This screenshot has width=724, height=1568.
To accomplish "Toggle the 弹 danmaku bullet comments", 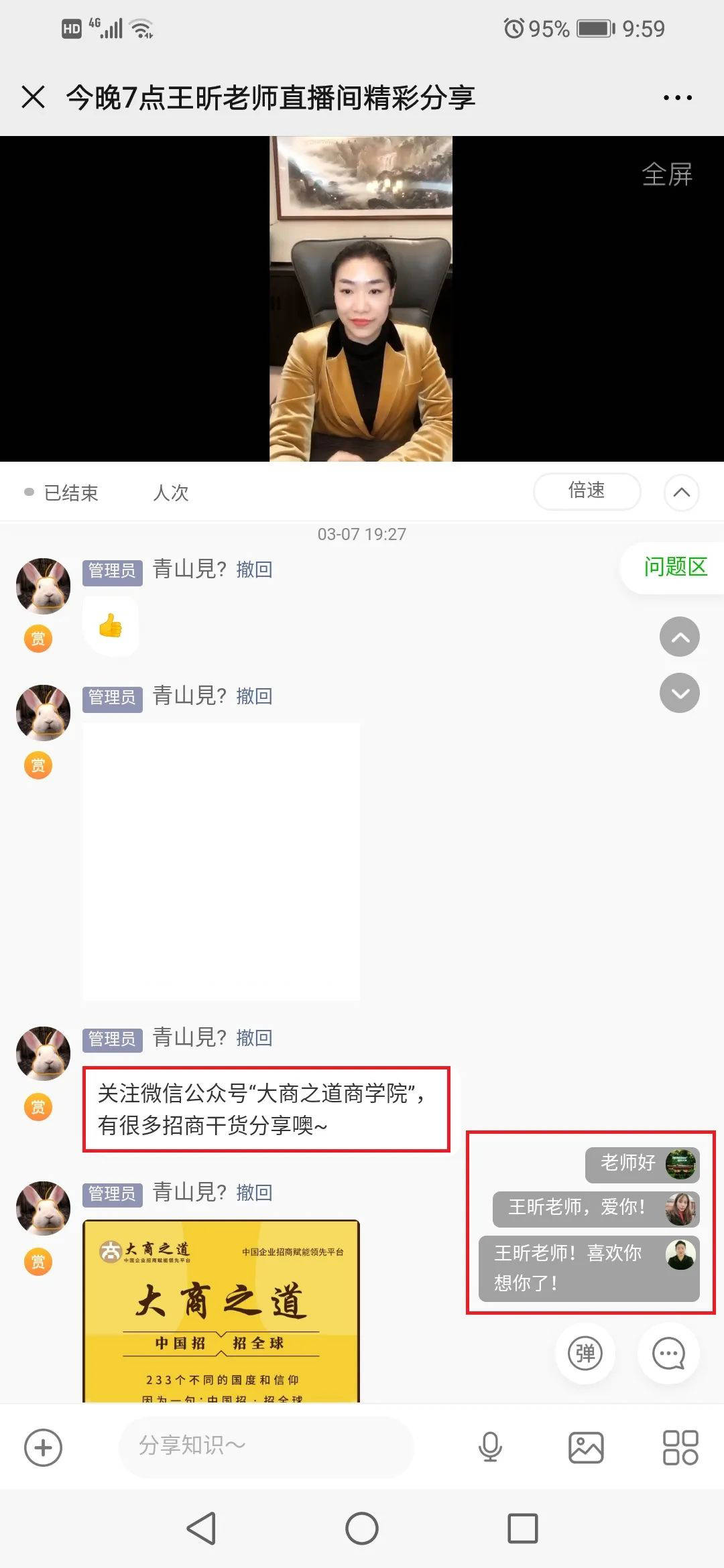I will (585, 1353).
